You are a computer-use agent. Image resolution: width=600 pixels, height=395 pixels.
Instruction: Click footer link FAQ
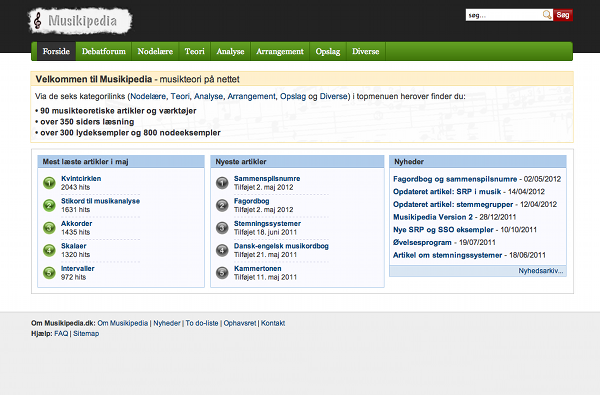[61, 333]
